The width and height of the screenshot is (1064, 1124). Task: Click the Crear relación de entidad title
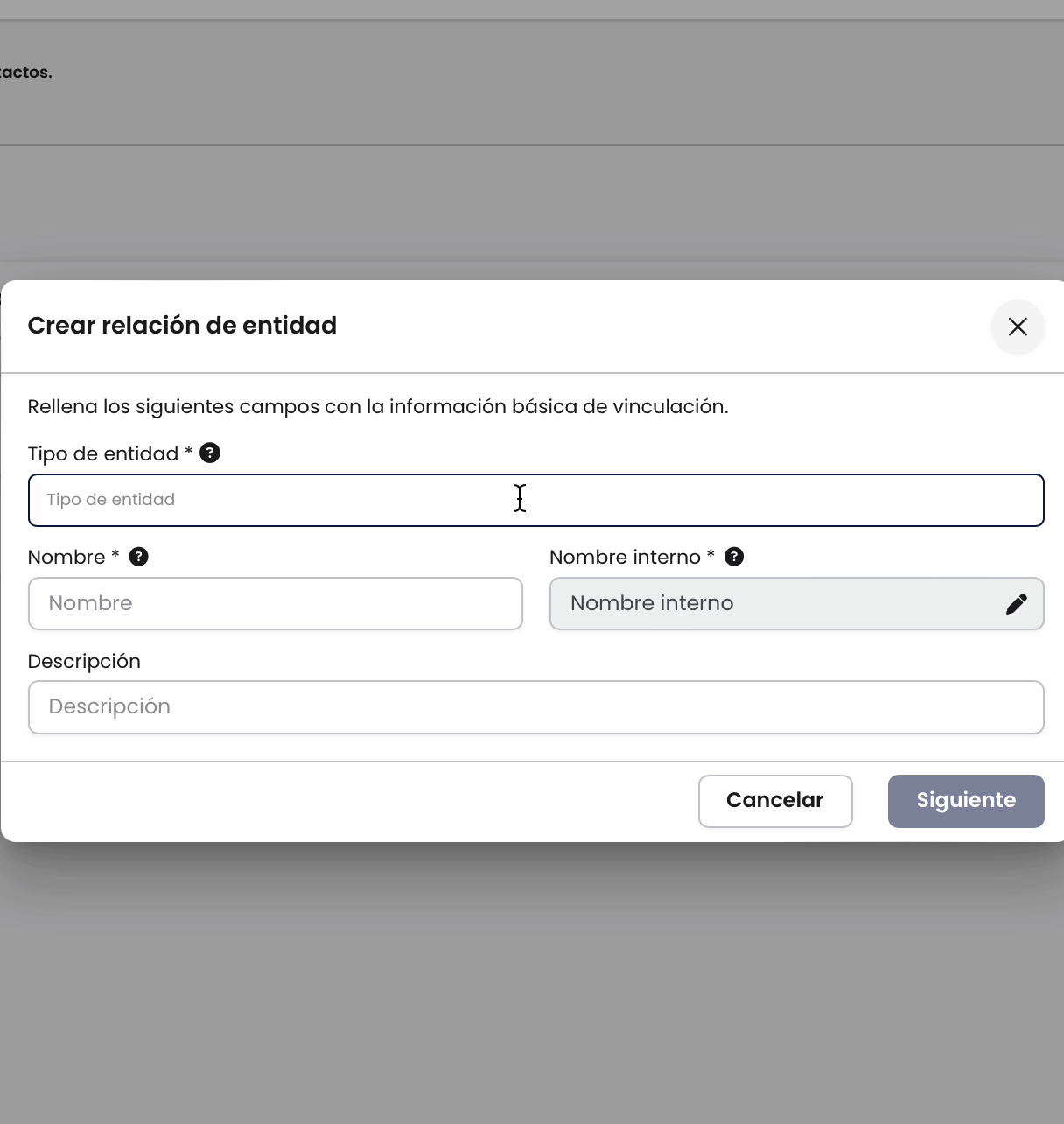182,326
